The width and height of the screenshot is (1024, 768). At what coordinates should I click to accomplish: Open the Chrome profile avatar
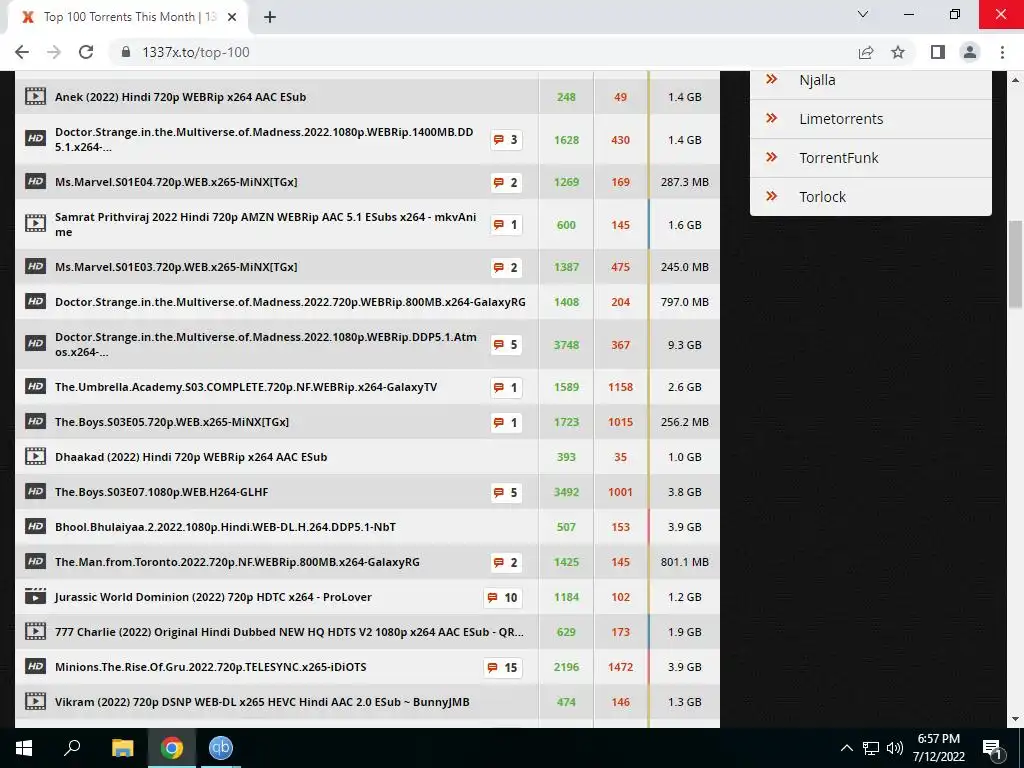pos(970,52)
